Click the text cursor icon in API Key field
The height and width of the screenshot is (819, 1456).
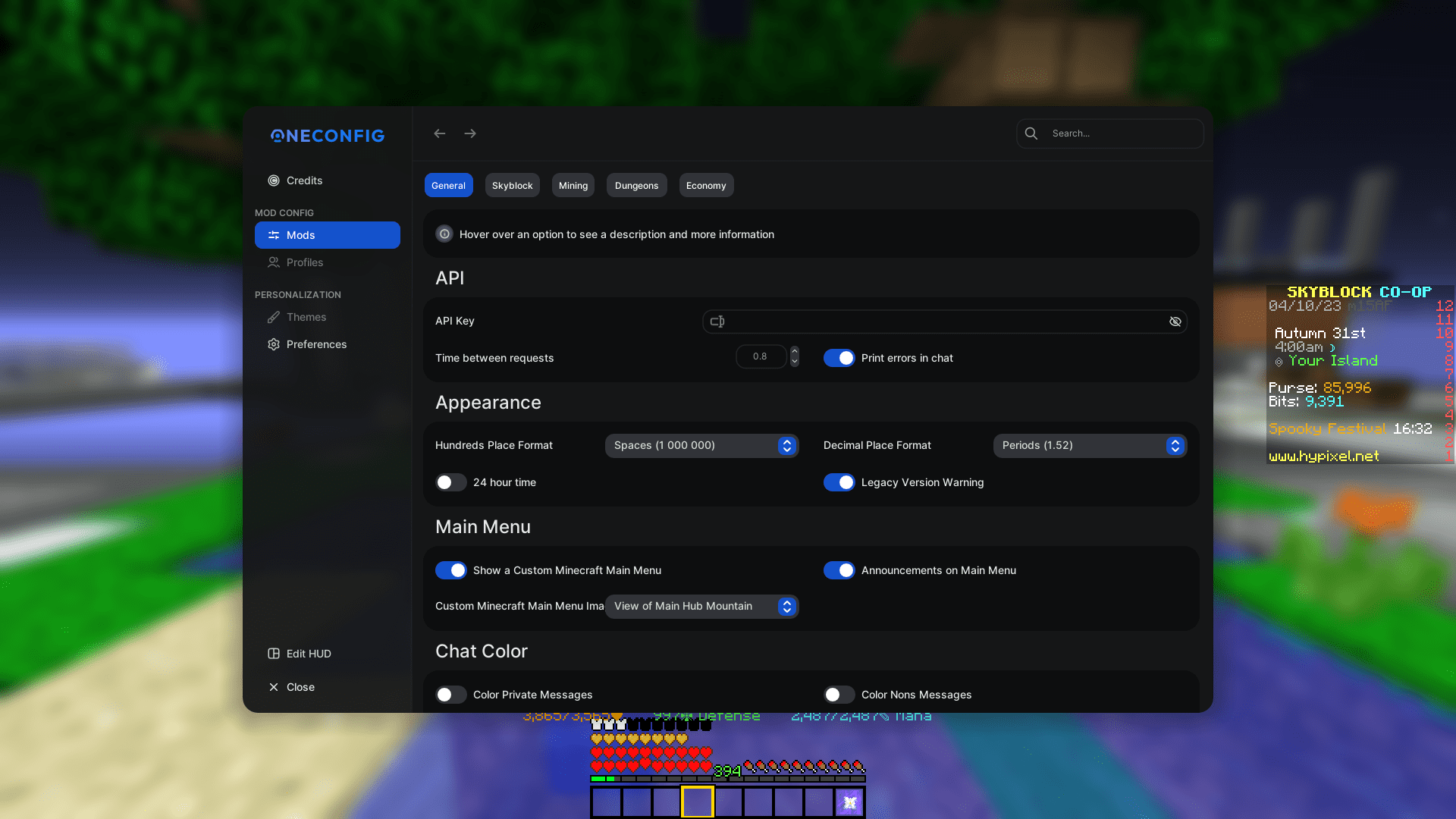point(717,322)
